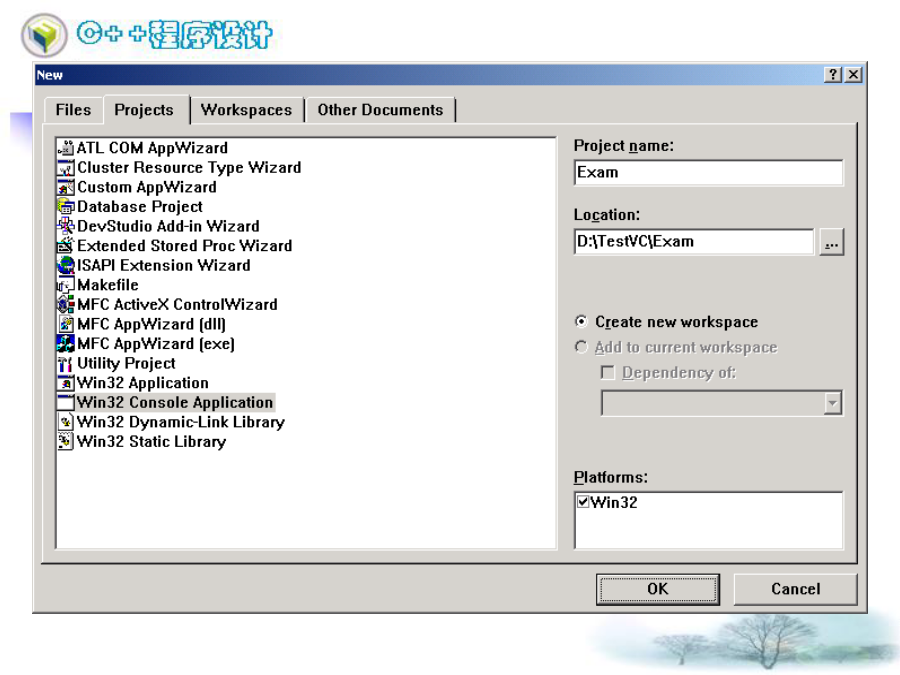Tick the Dependency of checkbox

tap(607, 373)
